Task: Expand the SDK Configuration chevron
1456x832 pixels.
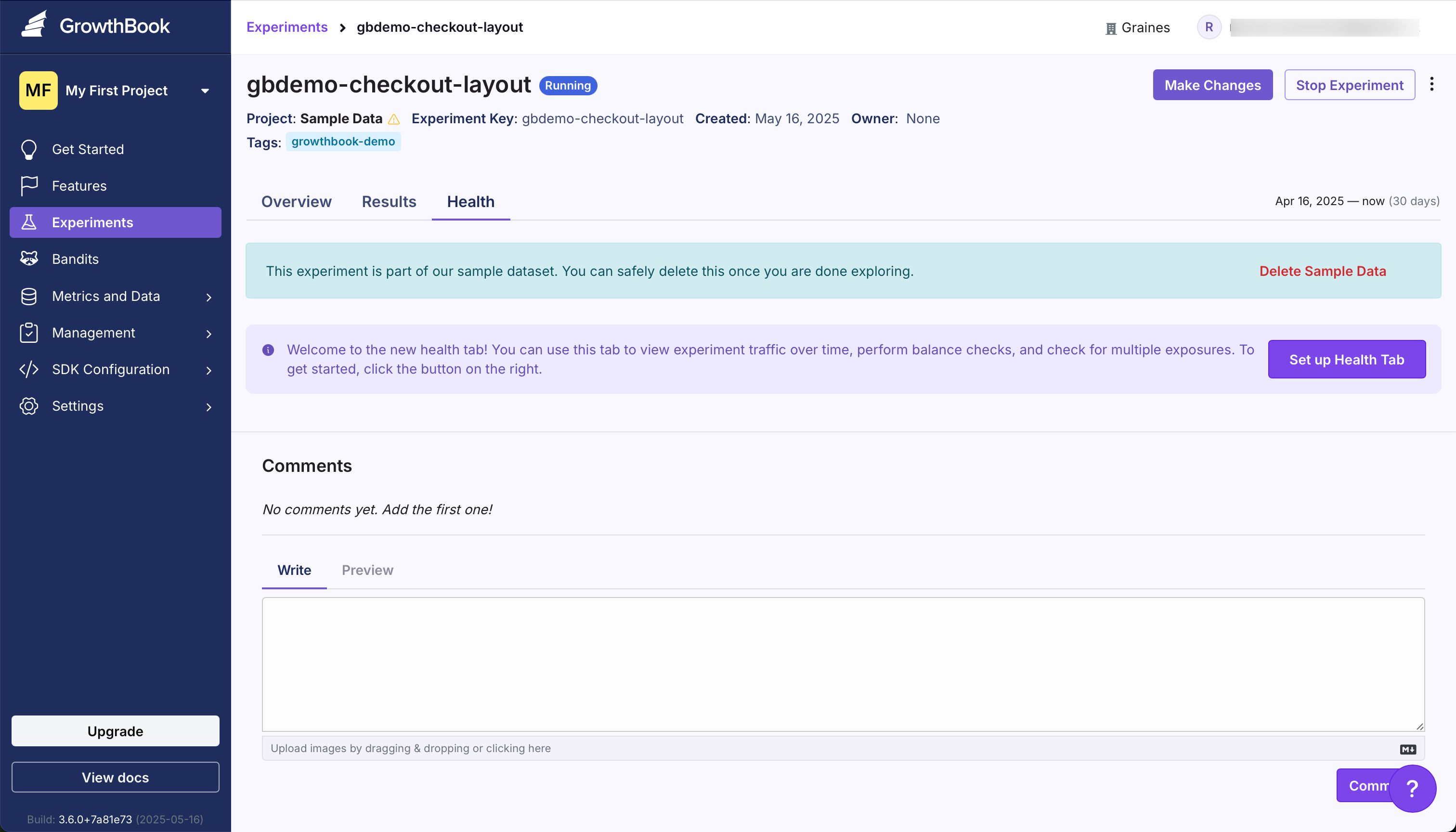Action: (x=208, y=370)
